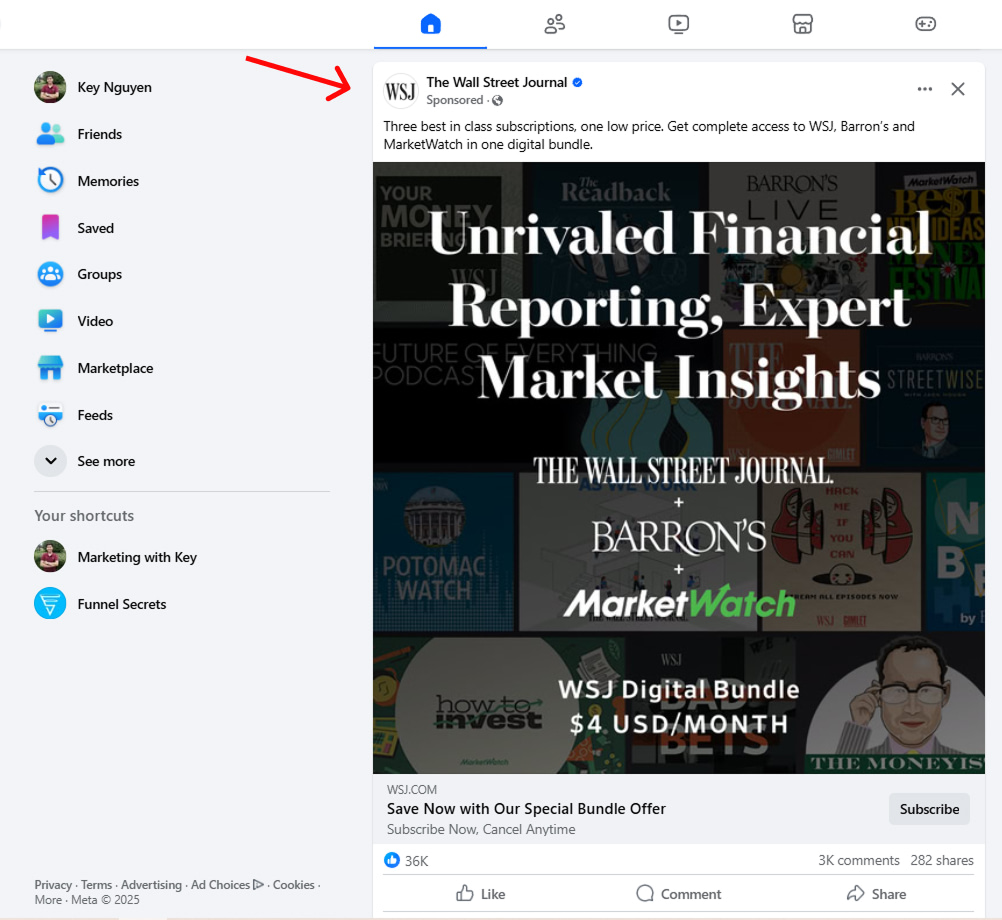
Task: Open the 282 shares link
Action: pos(942,861)
